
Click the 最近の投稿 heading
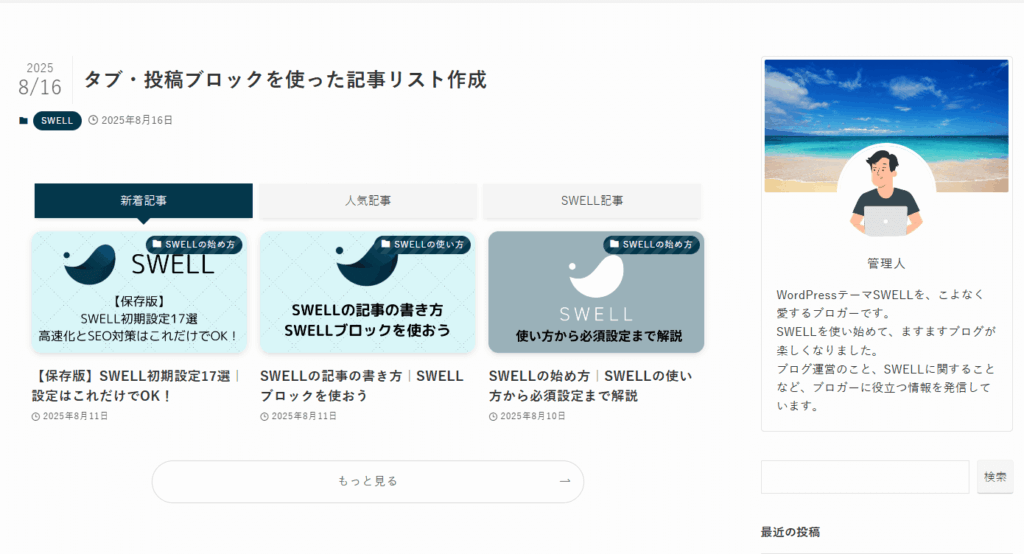pyautogui.click(x=790, y=532)
